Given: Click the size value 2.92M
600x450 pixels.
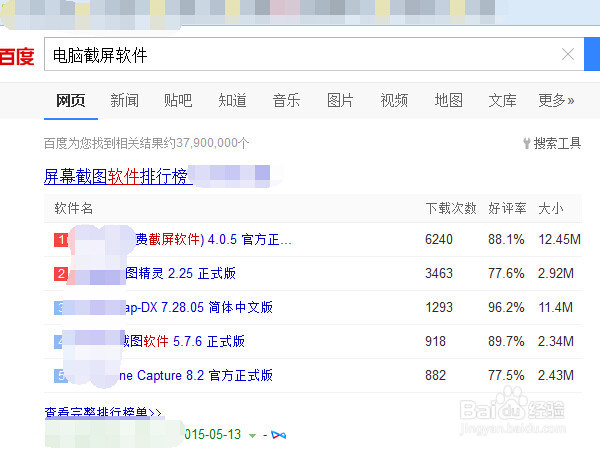Looking at the screenshot, I should (x=556, y=273).
